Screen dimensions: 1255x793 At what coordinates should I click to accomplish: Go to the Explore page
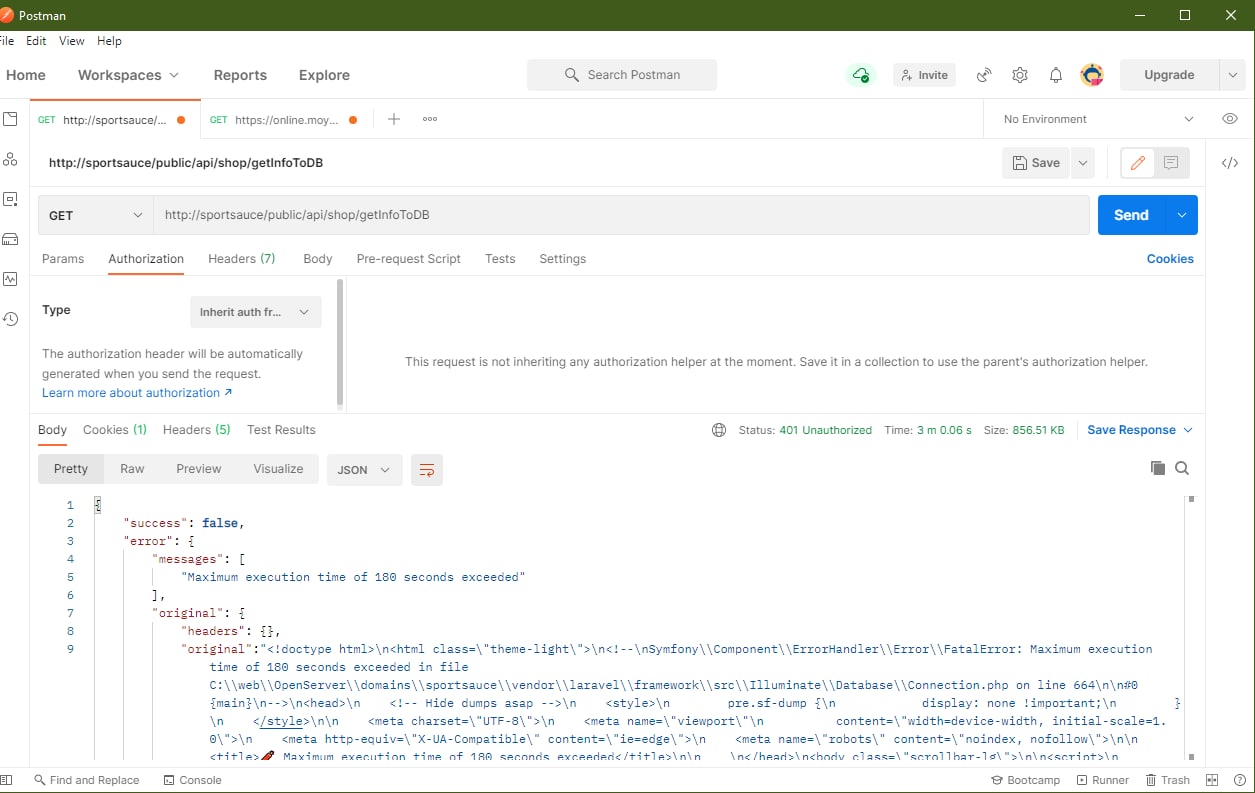(324, 75)
